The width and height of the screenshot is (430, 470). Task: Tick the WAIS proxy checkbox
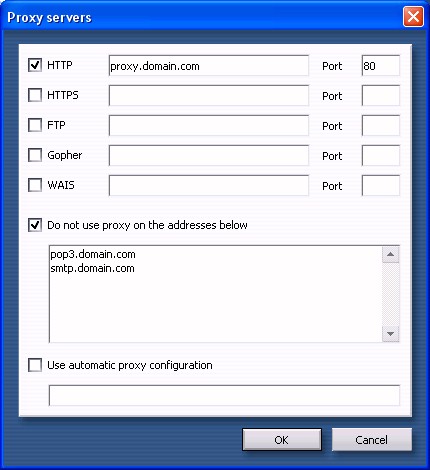point(35,185)
